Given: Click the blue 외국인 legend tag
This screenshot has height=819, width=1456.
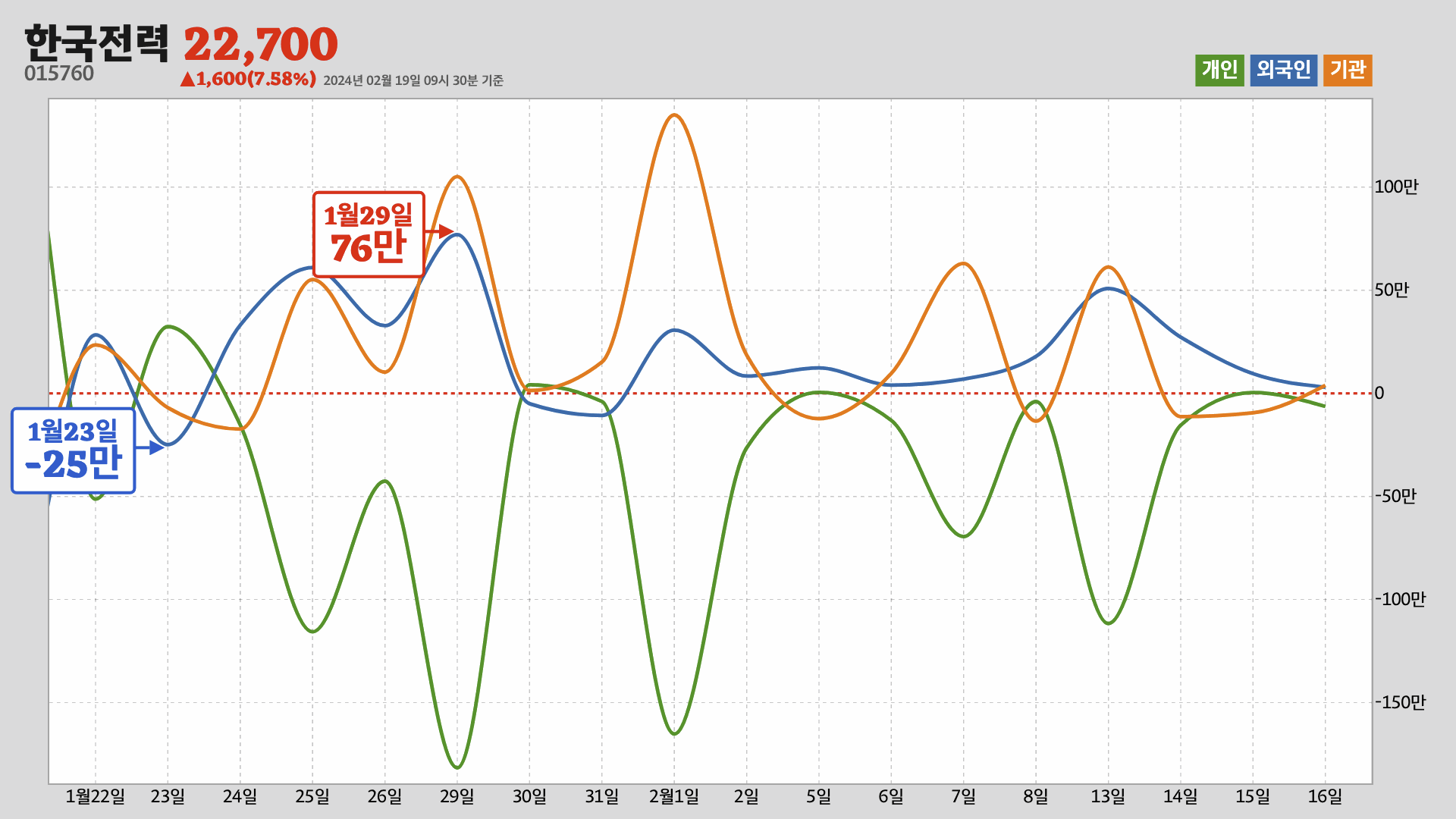Looking at the screenshot, I should click(1283, 71).
